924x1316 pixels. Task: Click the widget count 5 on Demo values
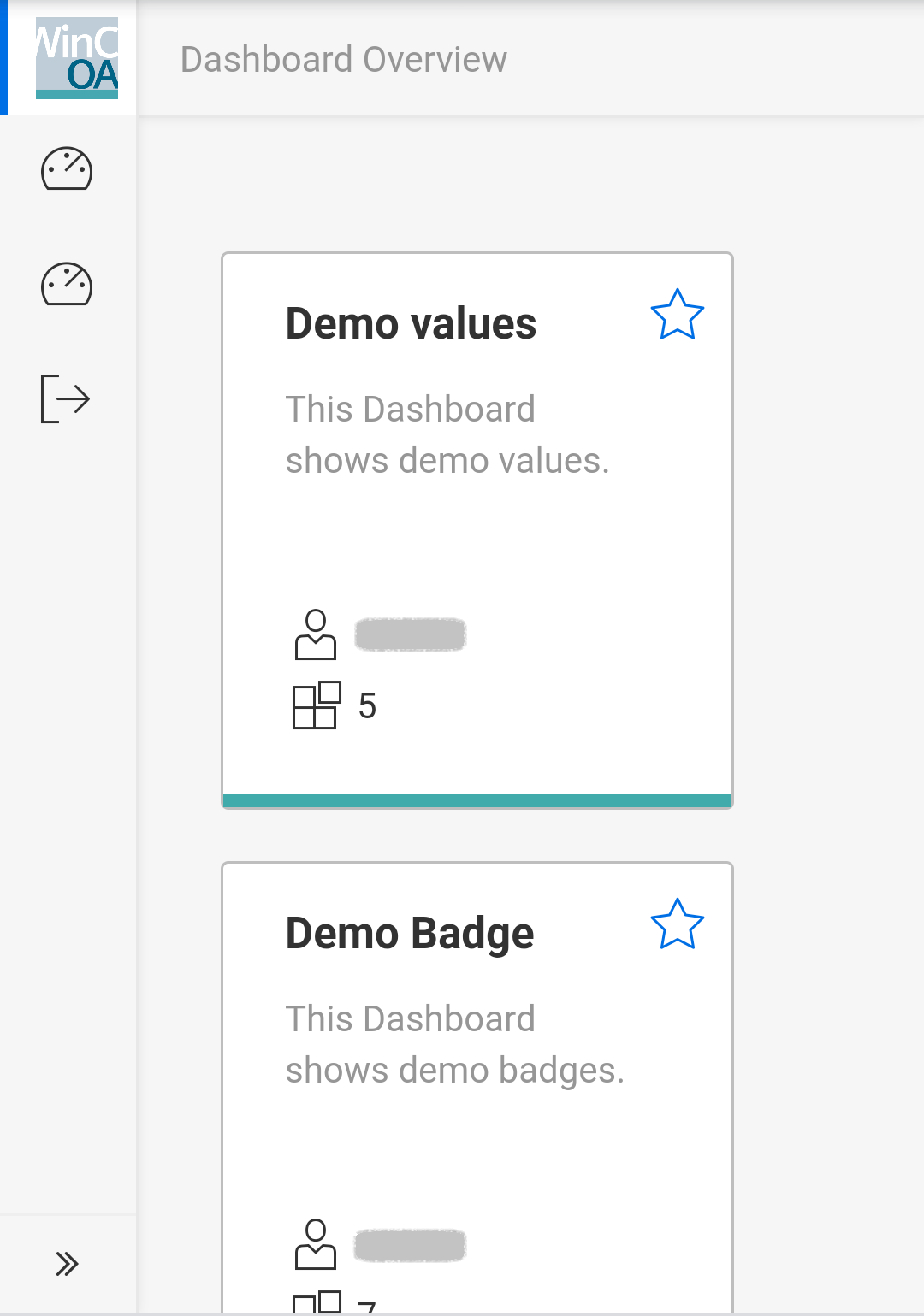click(367, 706)
